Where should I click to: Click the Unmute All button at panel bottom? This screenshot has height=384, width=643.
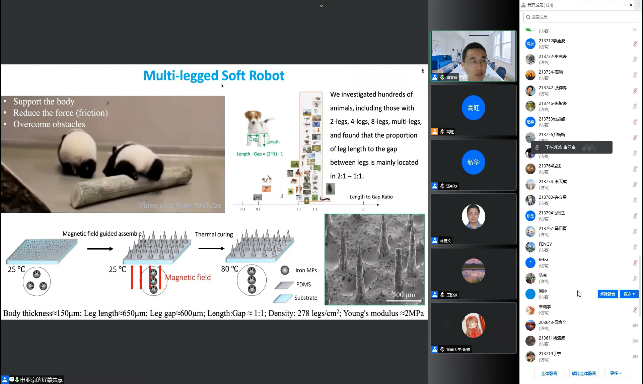coord(584,373)
